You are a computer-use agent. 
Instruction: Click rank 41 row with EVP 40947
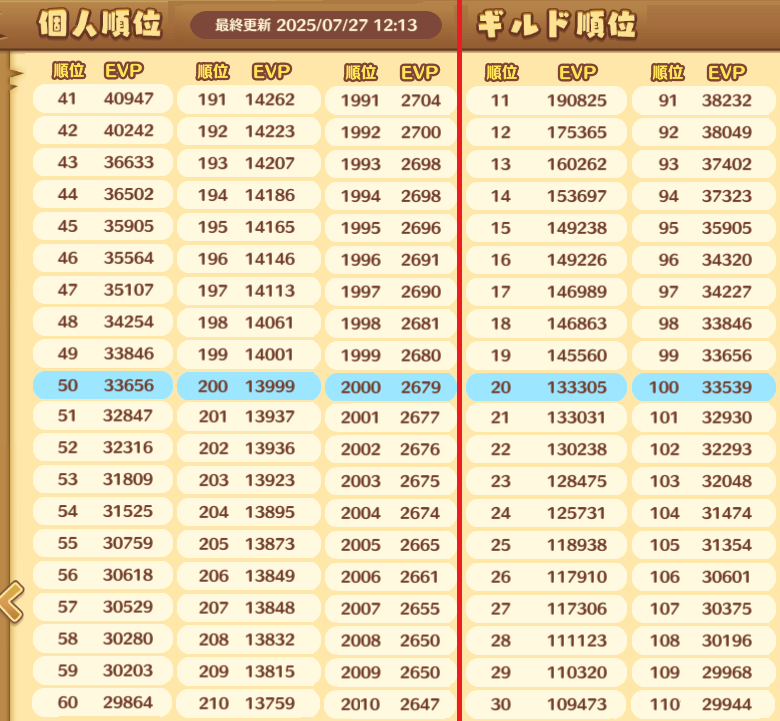pos(103,99)
